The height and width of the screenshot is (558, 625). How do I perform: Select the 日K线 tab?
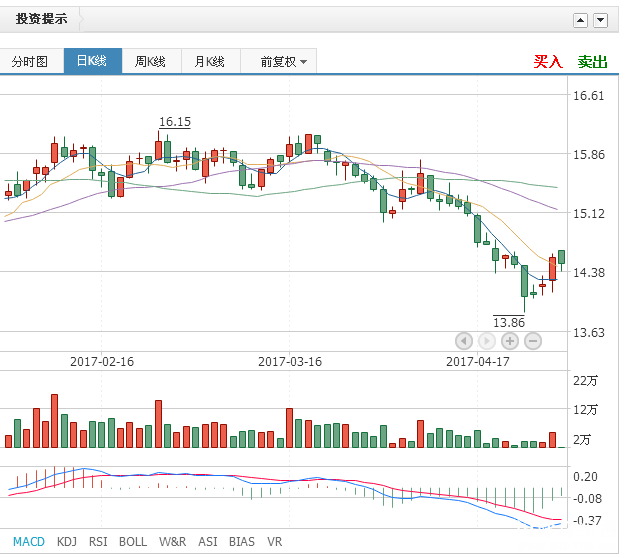point(92,61)
